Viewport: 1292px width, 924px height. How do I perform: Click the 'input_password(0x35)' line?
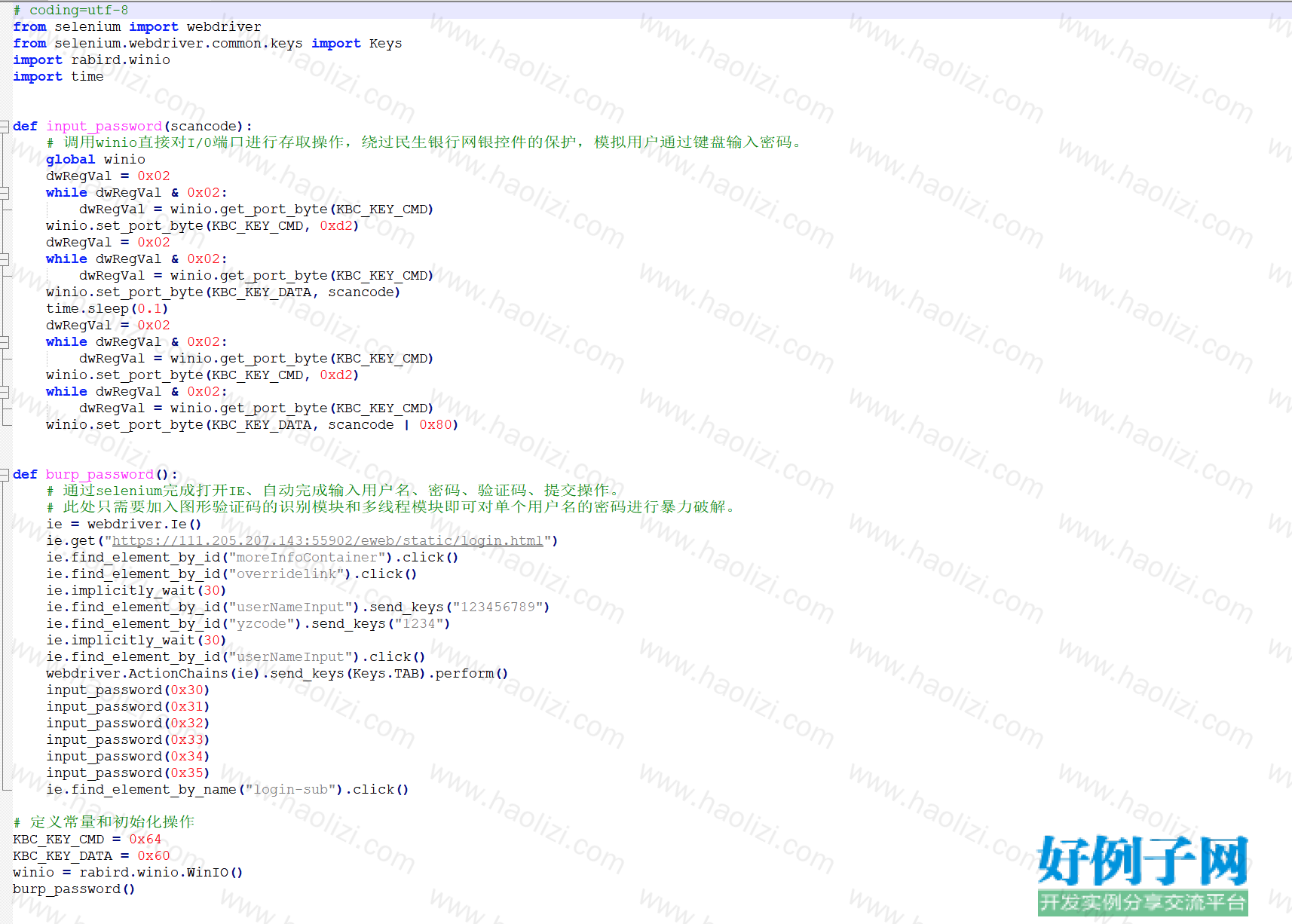pos(128,773)
